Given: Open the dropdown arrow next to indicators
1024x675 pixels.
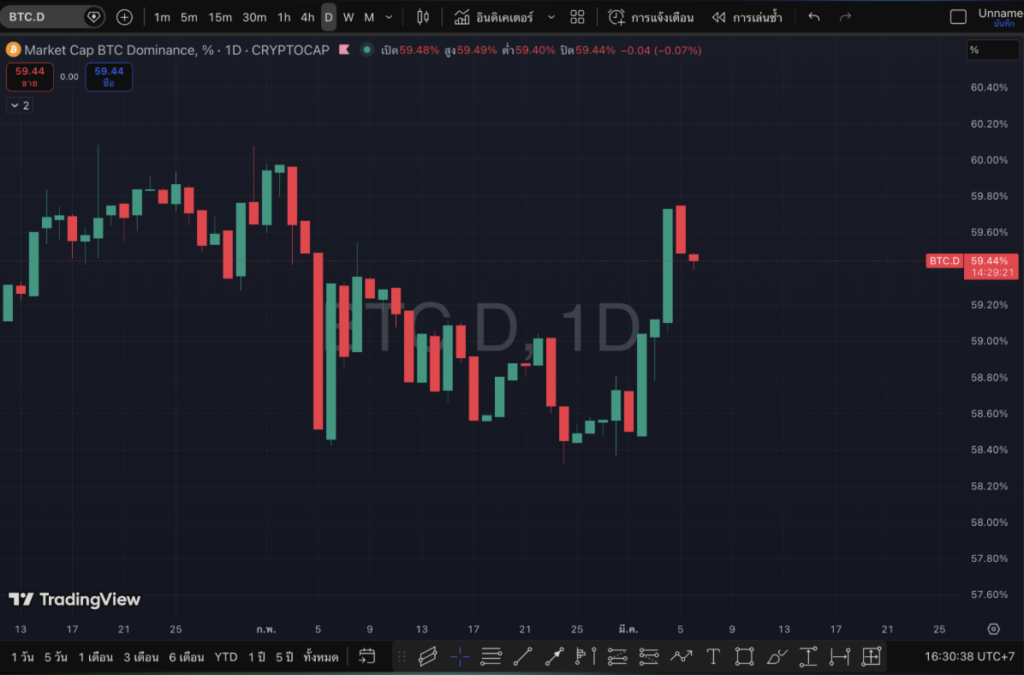Looking at the screenshot, I should (x=551, y=17).
